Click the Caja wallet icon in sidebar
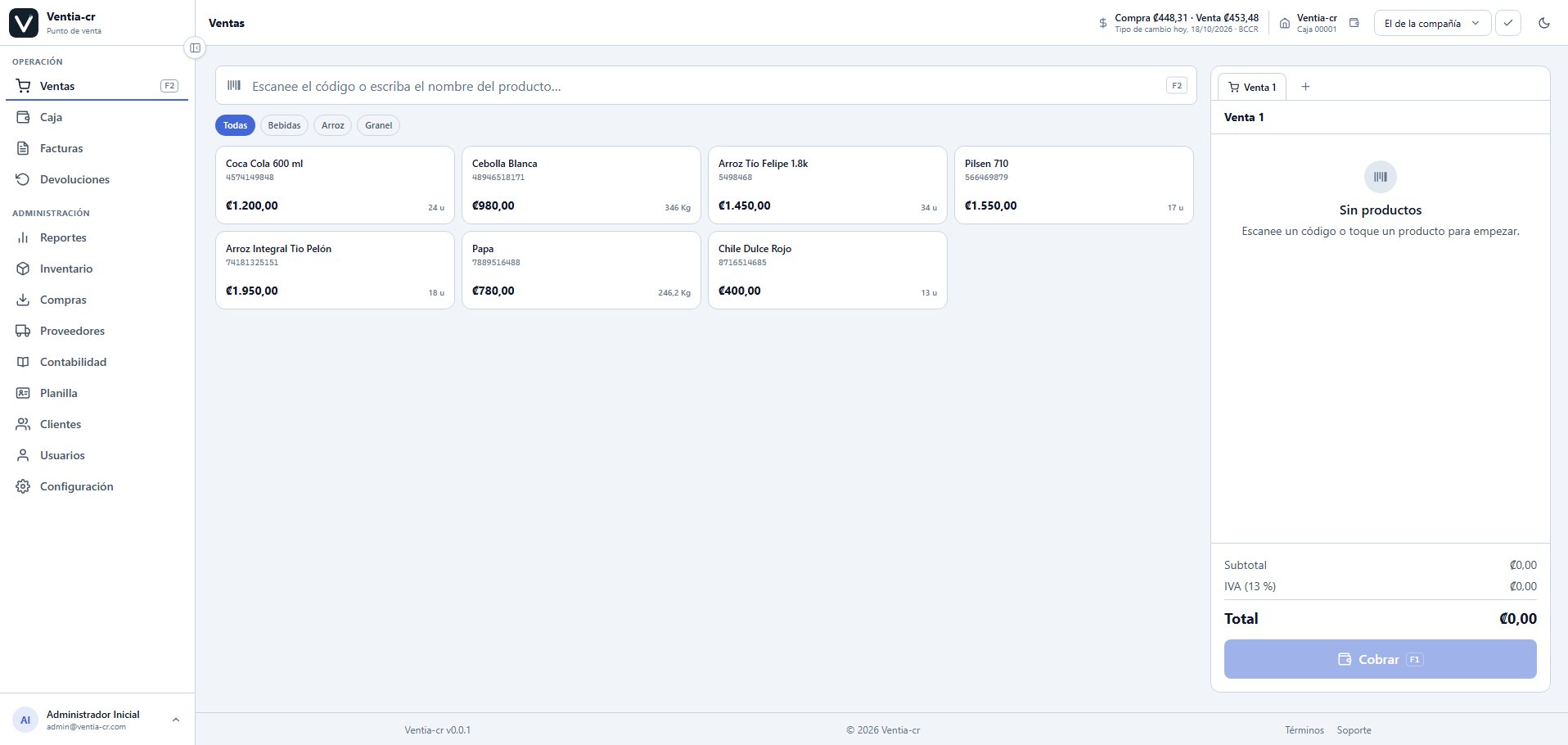Image resolution: width=1568 pixels, height=745 pixels. (23, 117)
